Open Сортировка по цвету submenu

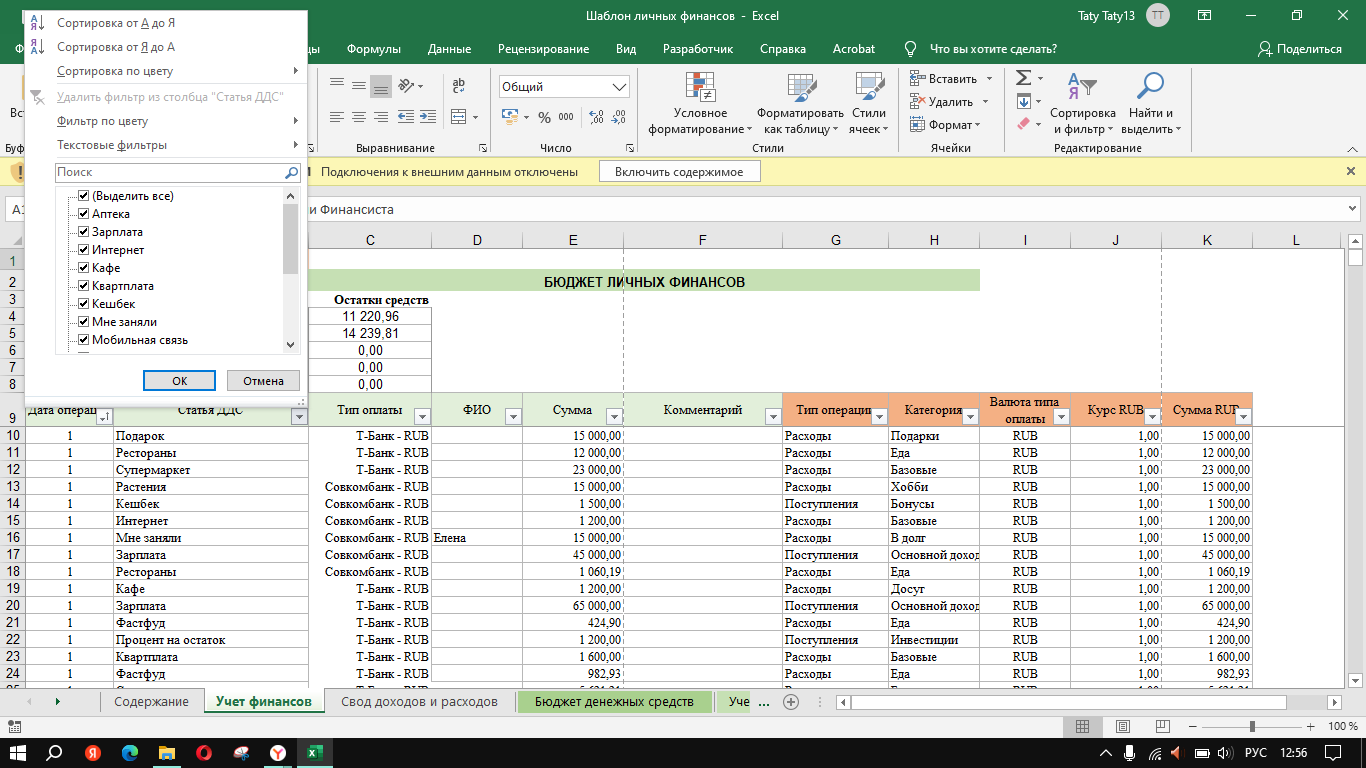coord(165,71)
